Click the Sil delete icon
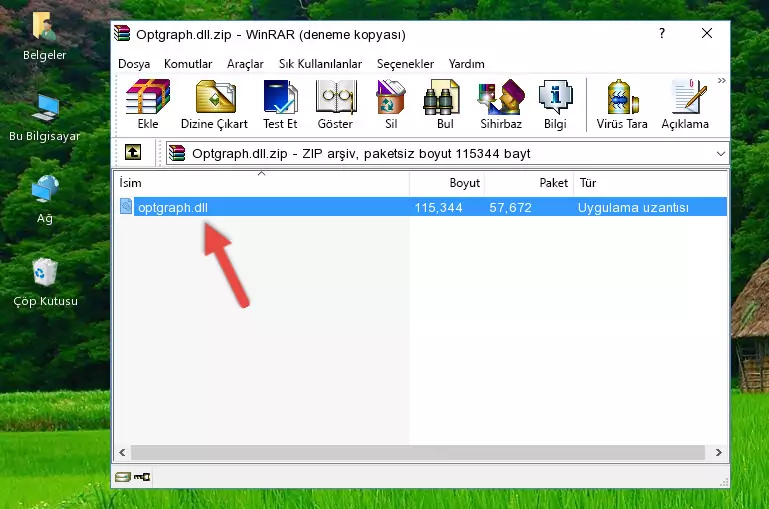The image size is (769, 509). click(391, 104)
